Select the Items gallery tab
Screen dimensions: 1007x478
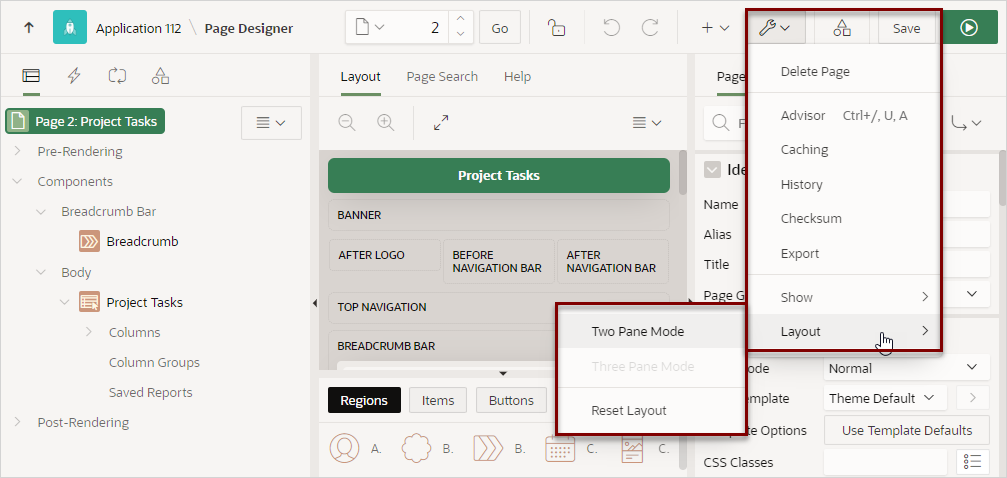click(x=438, y=400)
